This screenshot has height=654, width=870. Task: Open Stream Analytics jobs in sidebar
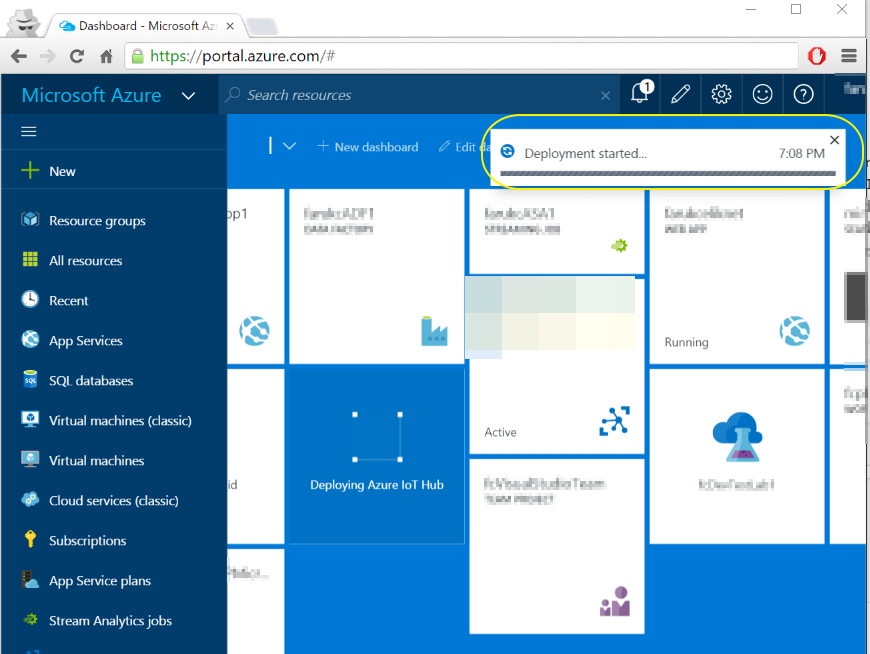[110, 621]
